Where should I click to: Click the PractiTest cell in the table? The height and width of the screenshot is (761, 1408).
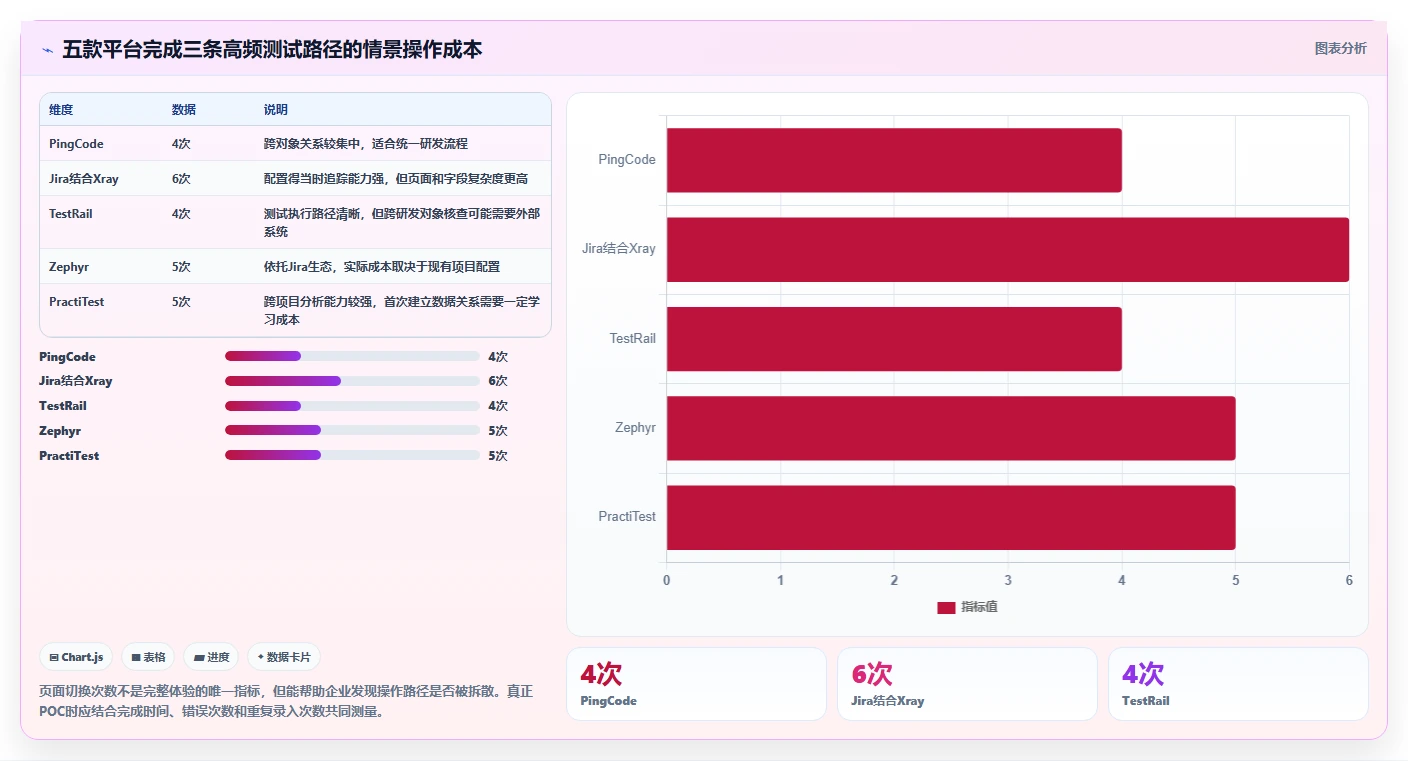(77, 302)
